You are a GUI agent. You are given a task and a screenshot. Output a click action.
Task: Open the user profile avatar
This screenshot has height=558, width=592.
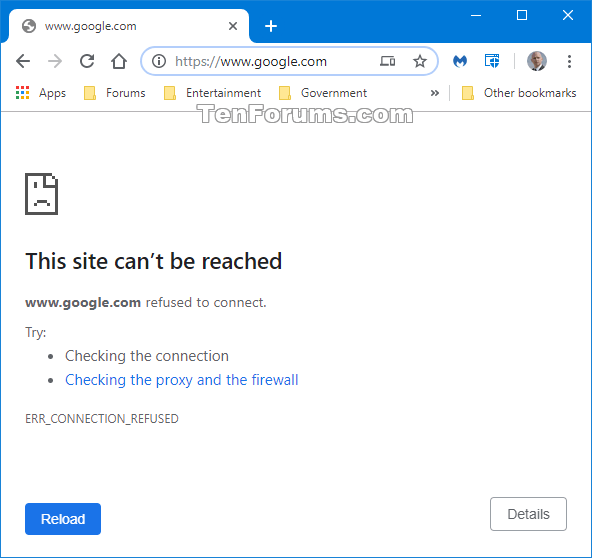536,61
